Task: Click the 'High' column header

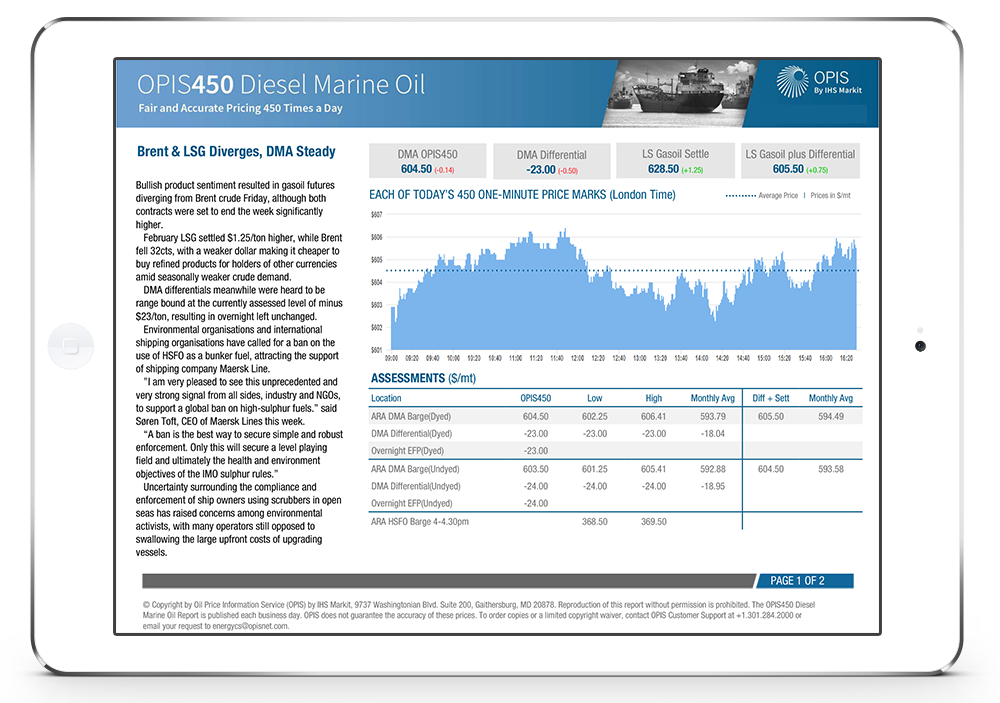Action: click(654, 398)
